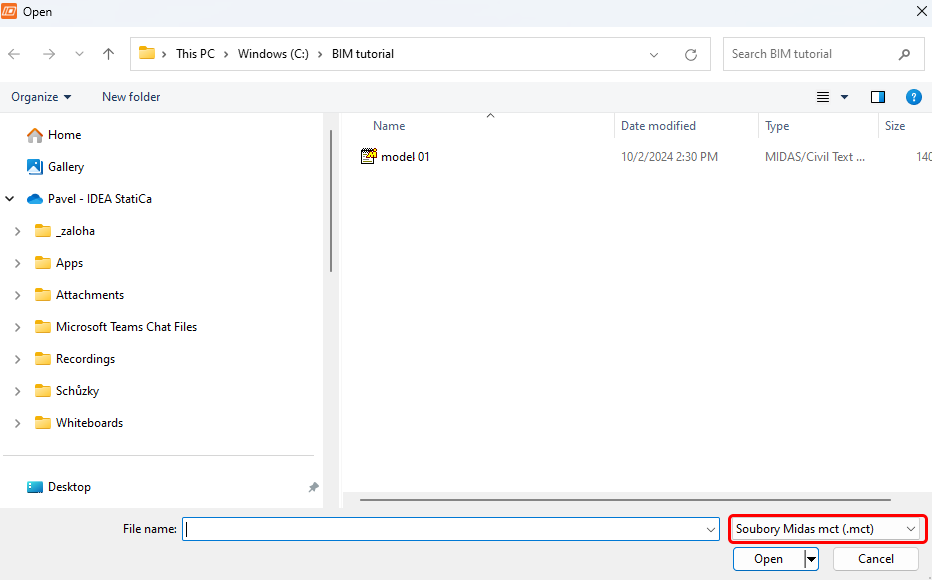Click the Cancel button
Viewport: 932px width, 580px height.
[x=875, y=559]
